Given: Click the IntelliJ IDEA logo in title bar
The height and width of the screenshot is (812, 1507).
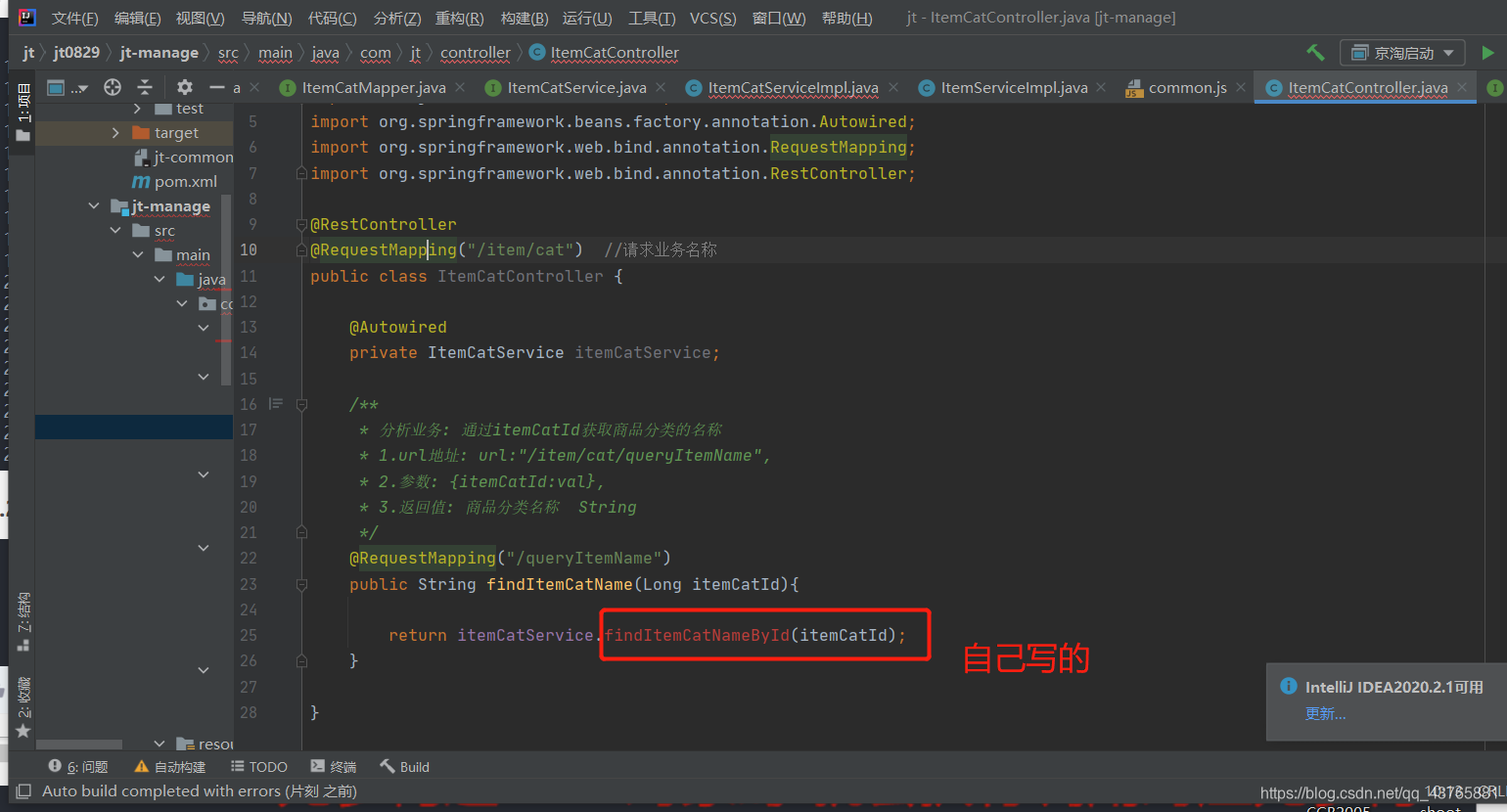Looking at the screenshot, I should [26, 18].
